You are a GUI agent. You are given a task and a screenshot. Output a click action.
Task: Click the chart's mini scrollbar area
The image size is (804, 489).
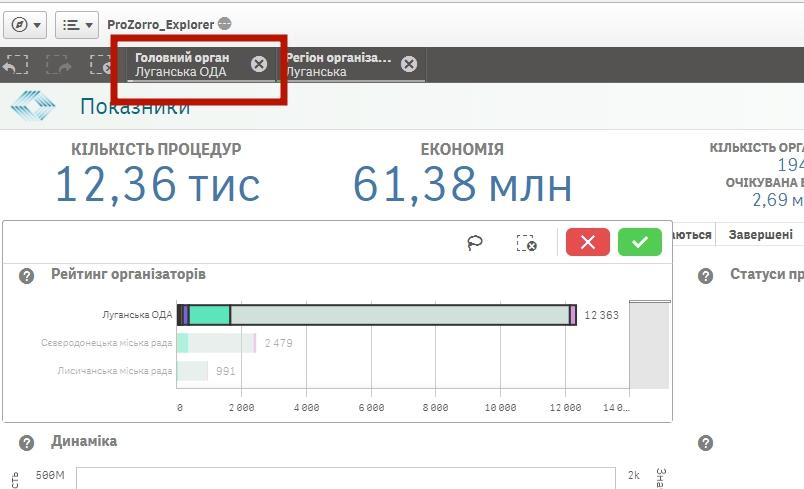pos(648,345)
